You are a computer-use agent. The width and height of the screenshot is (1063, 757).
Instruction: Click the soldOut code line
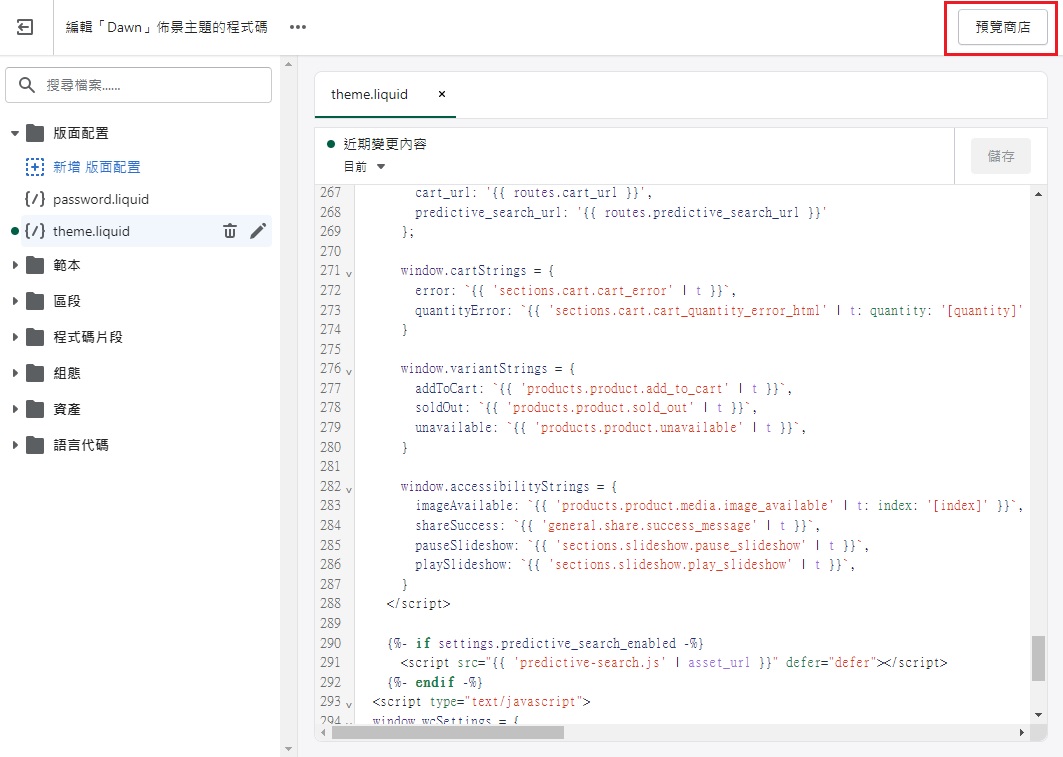coord(586,408)
